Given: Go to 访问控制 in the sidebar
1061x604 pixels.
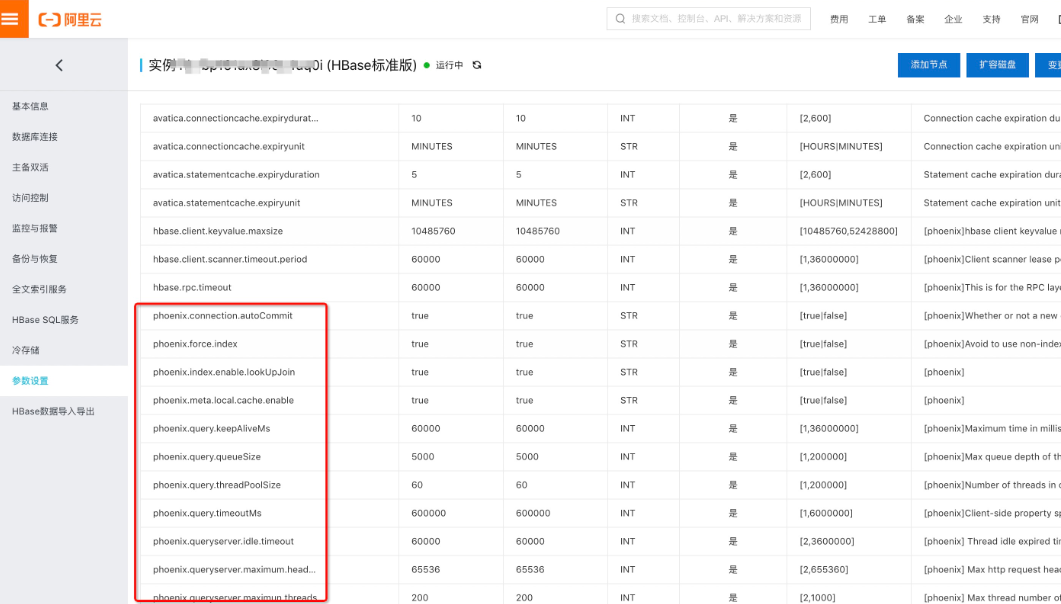Looking at the screenshot, I should tap(30, 198).
